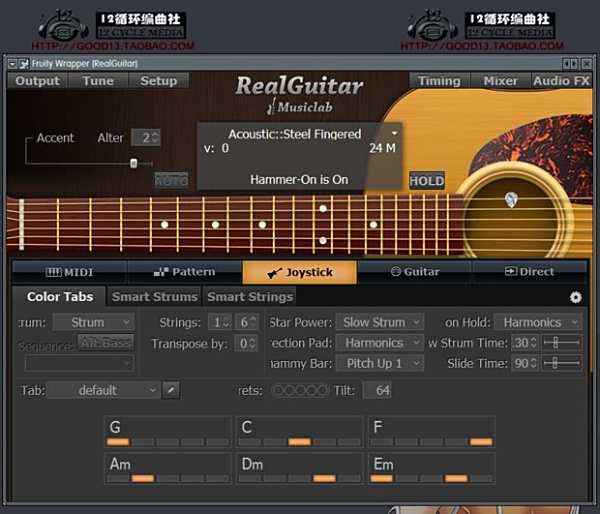The width and height of the screenshot is (600, 514).
Task: Click the RealGuitar Musiclab logo
Action: (x=299, y=95)
